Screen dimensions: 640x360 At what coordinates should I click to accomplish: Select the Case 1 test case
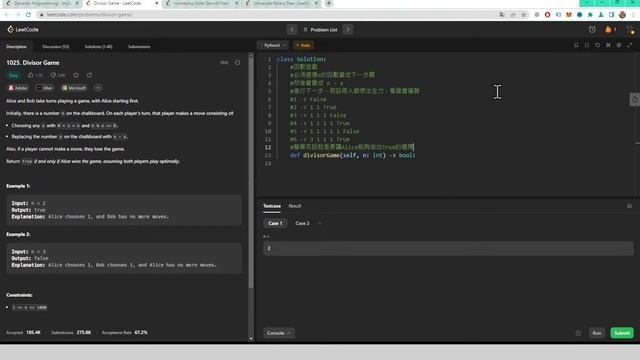276,223
